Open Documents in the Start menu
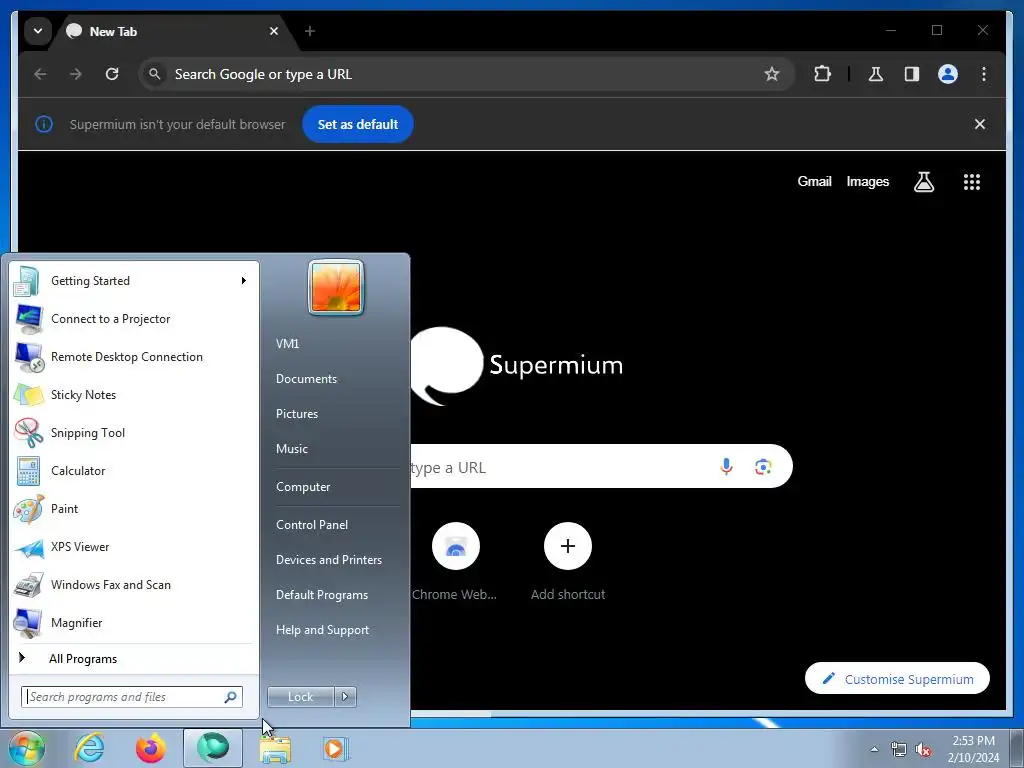The width and height of the screenshot is (1024, 768). pos(306,379)
